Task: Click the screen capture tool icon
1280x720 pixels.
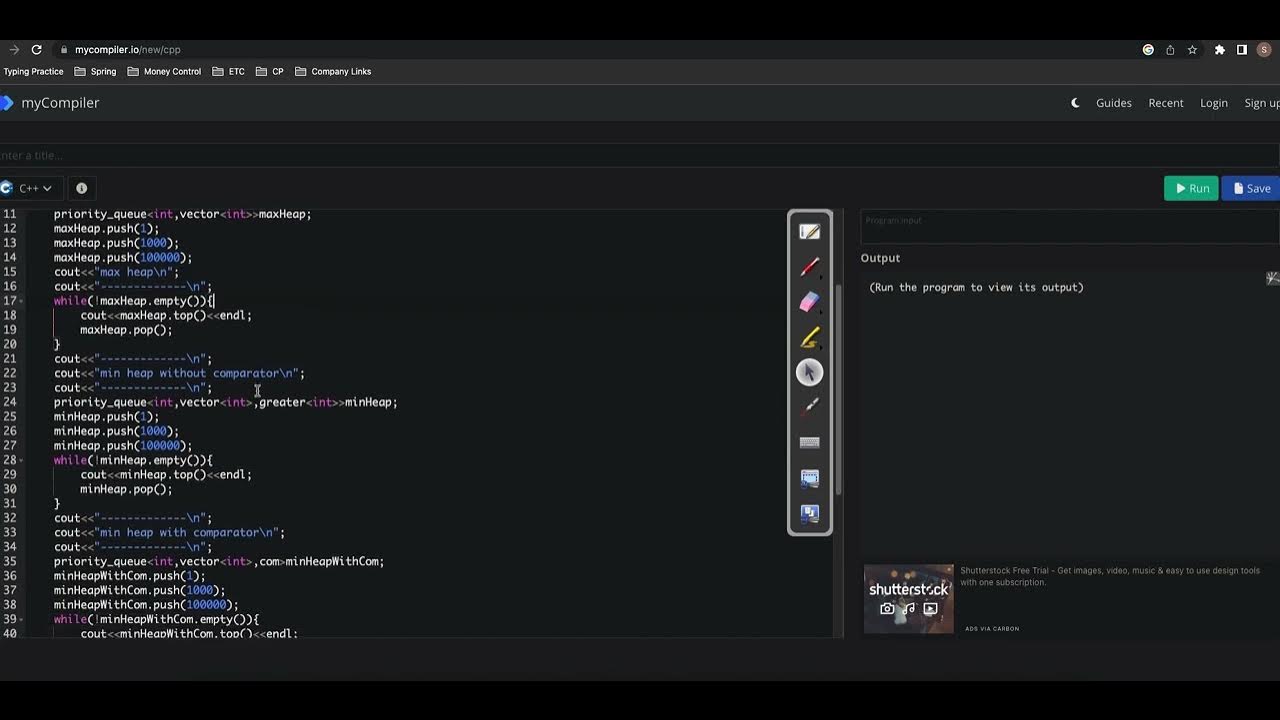Action: [x=810, y=478]
